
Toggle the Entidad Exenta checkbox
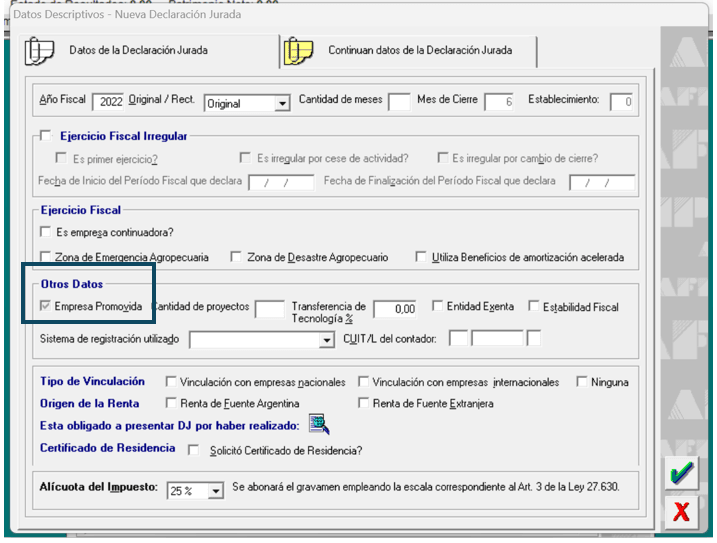tap(438, 307)
